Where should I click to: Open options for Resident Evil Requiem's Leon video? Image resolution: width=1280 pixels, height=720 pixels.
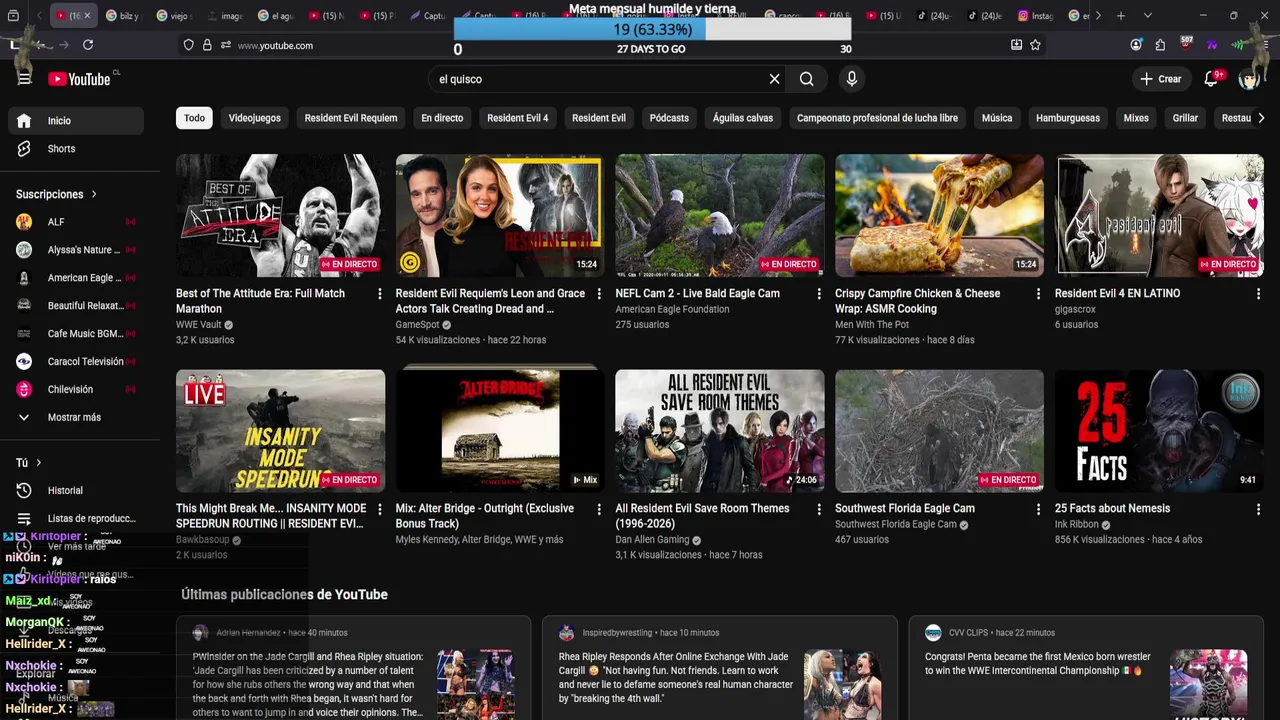point(599,294)
